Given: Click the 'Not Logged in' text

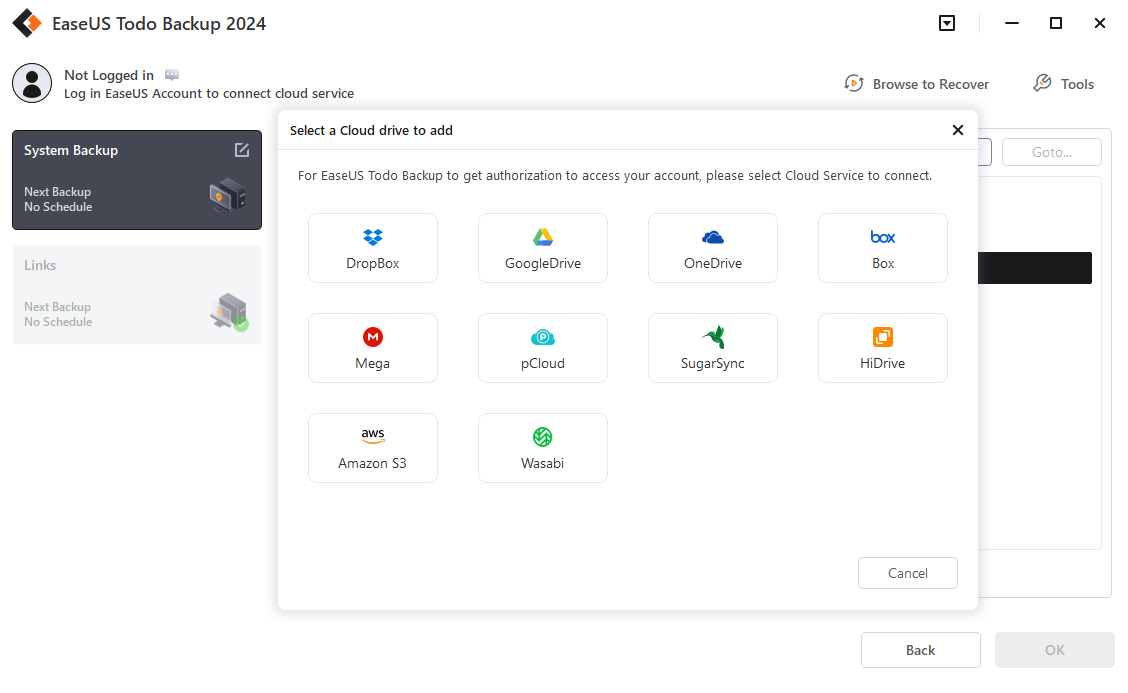Looking at the screenshot, I should [109, 75].
